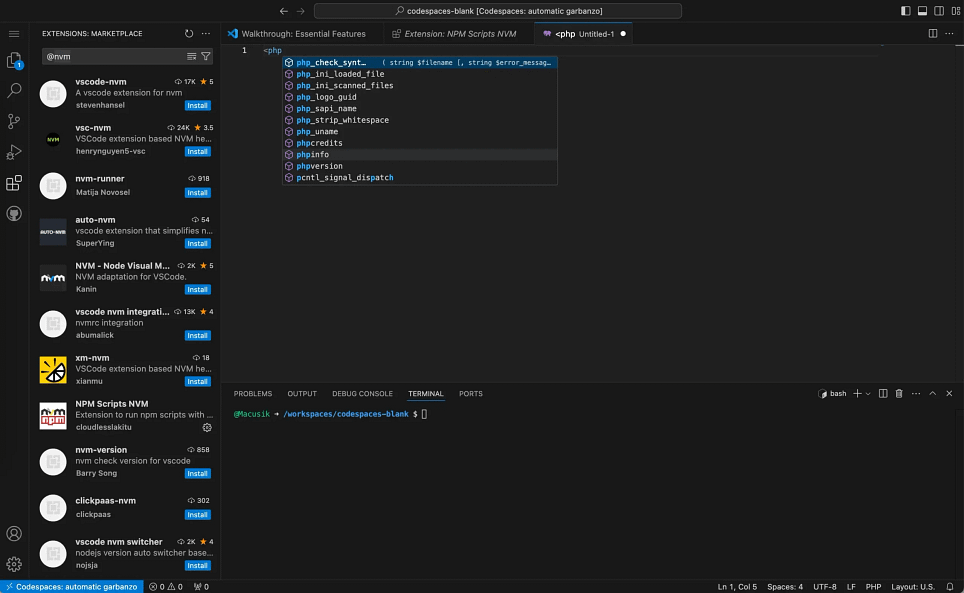This screenshot has height=593, width=964.
Task: Choose phpinfo from the autocomplete suggestions
Action: (313, 155)
